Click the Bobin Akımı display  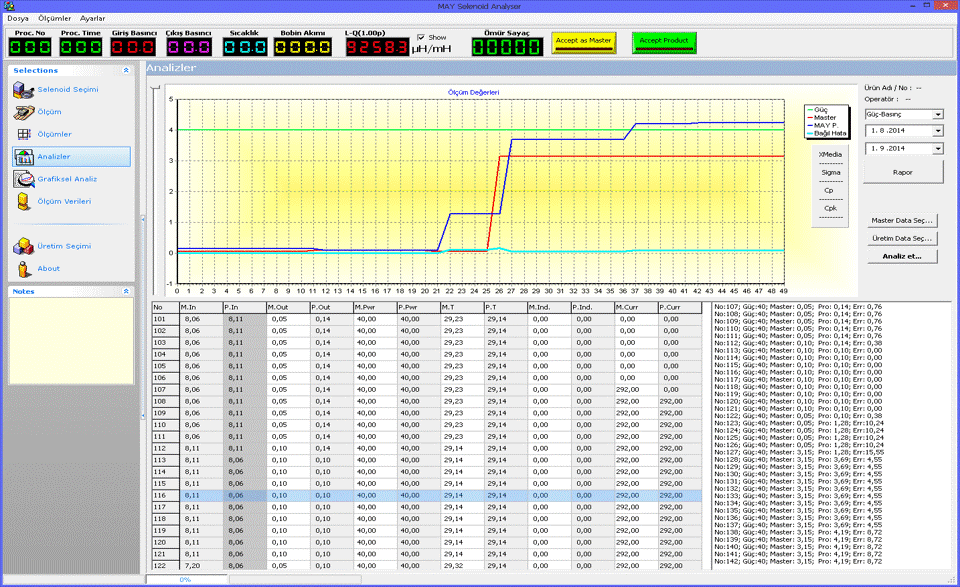(302, 47)
